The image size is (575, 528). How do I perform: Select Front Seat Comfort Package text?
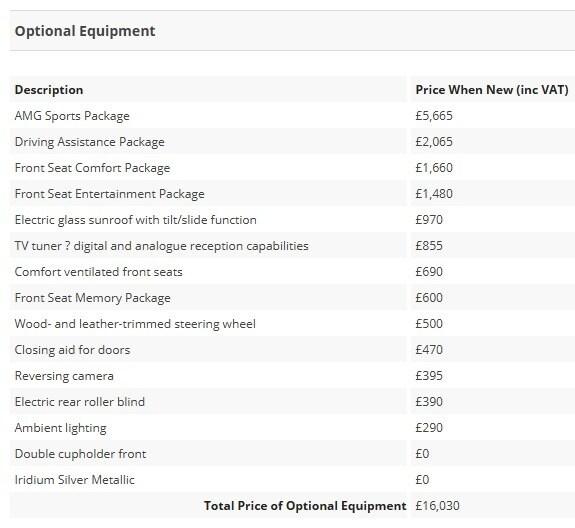[92, 168]
